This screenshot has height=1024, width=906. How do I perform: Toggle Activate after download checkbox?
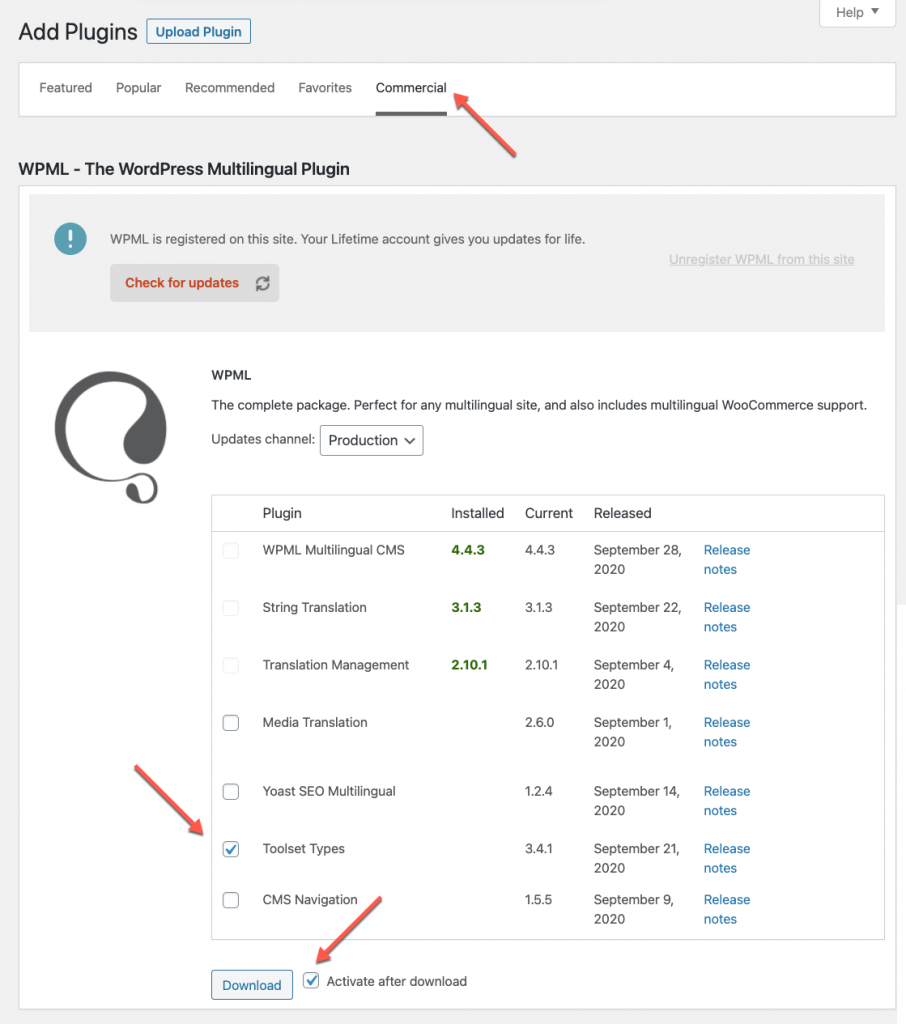(x=312, y=981)
